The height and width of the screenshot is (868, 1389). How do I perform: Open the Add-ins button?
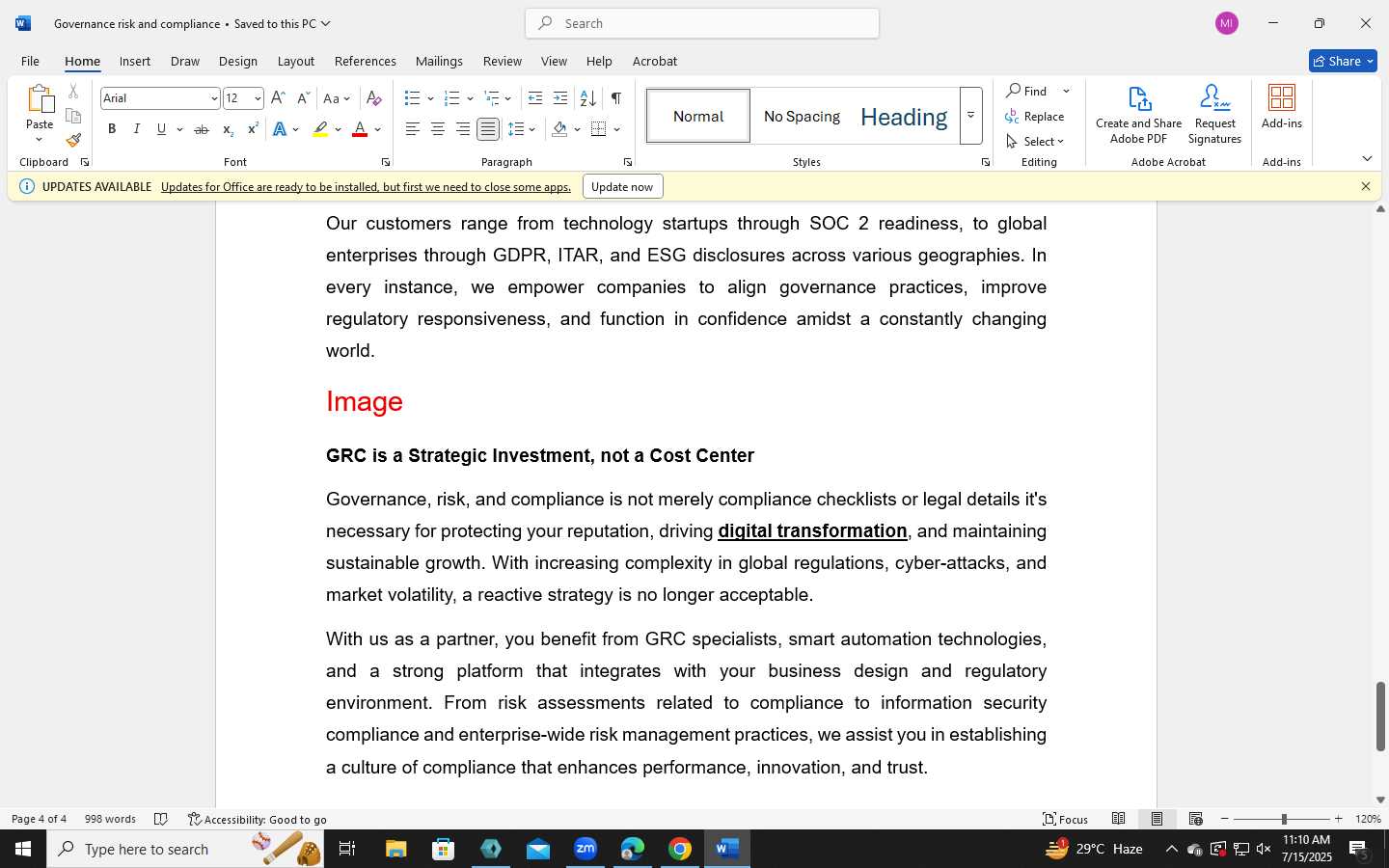click(x=1282, y=106)
